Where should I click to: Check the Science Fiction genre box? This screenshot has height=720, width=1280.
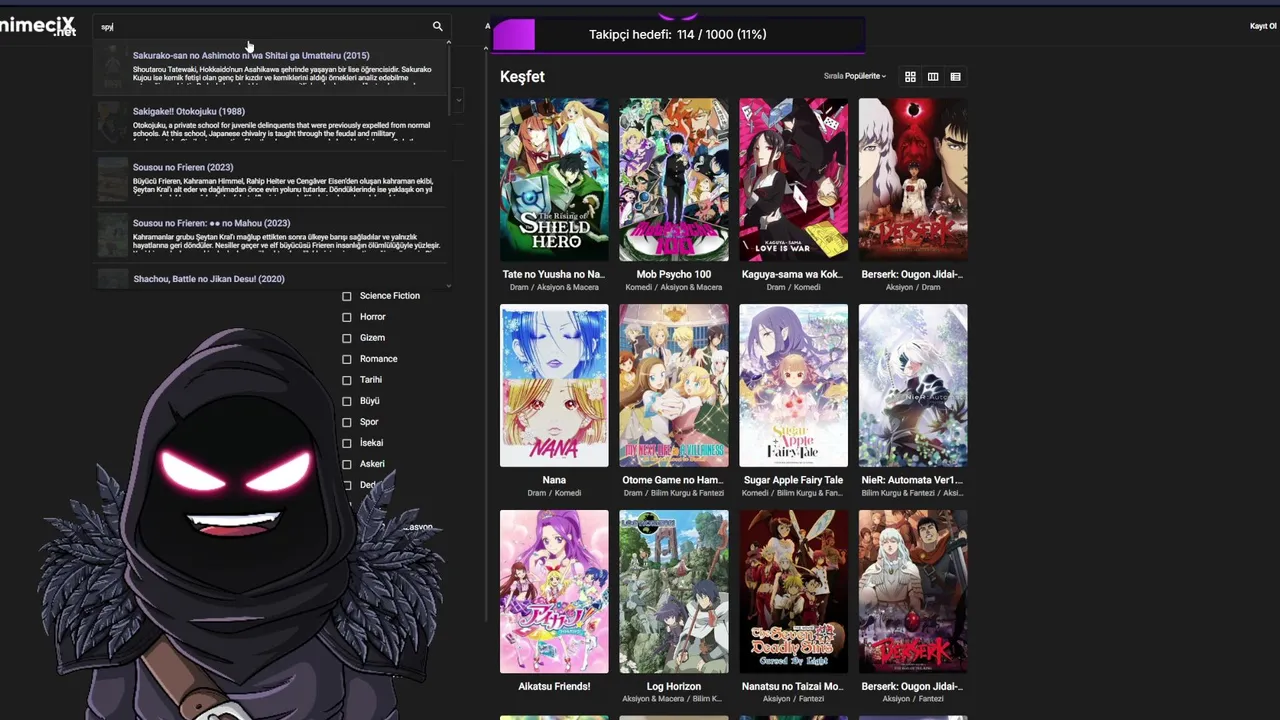click(347, 296)
